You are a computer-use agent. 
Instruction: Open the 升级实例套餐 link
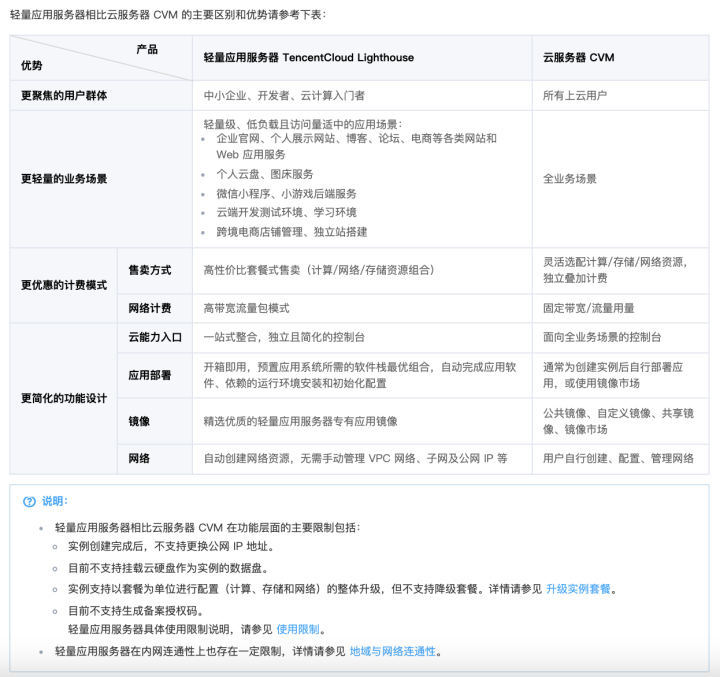point(578,589)
